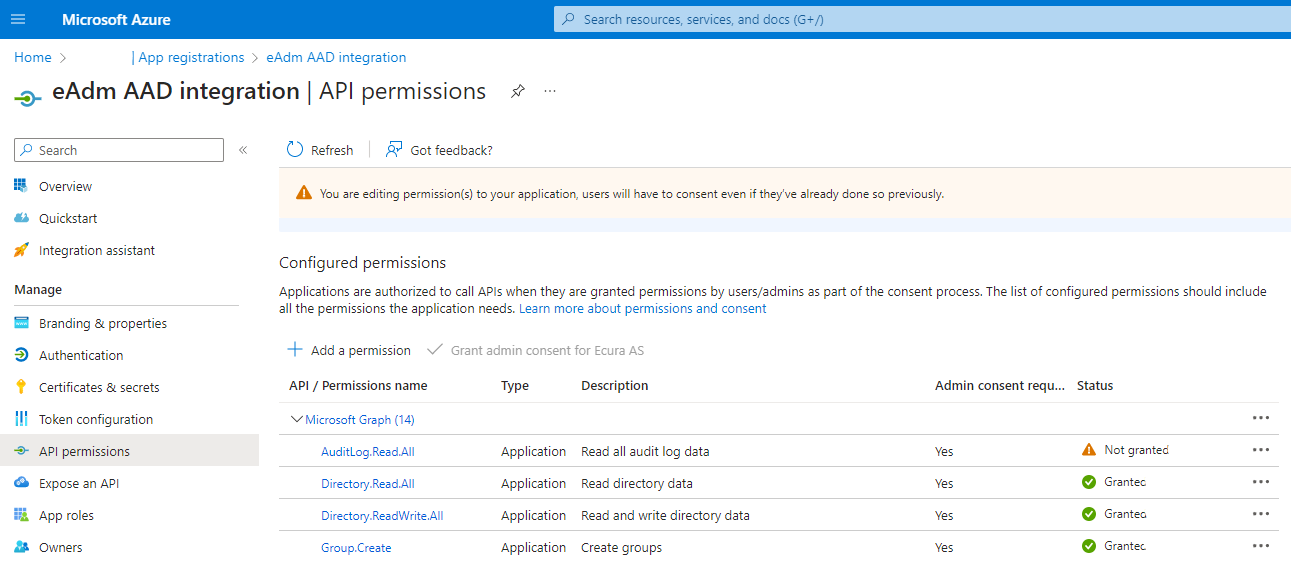Click the App roles icon
Screen dimensions: 1291x562
[x=21, y=515]
